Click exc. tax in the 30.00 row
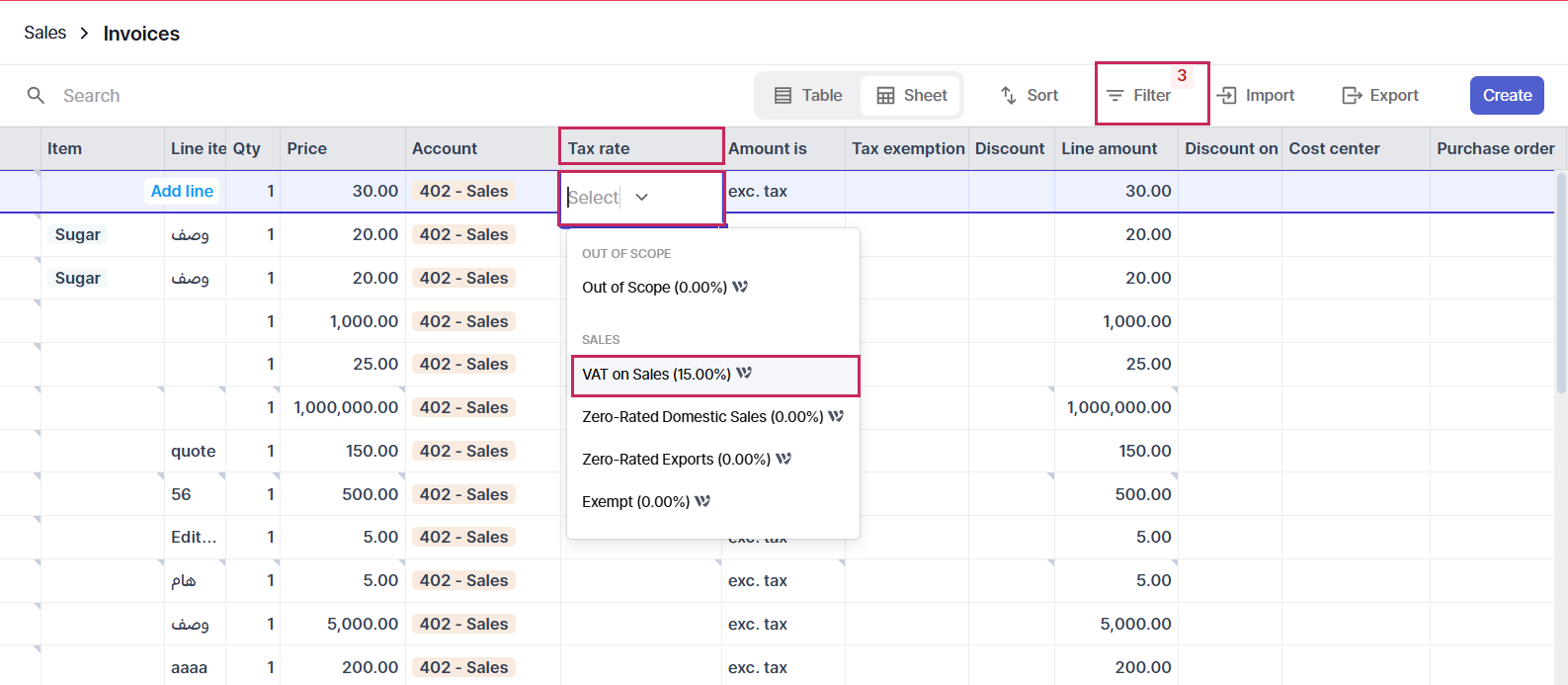 pyautogui.click(x=758, y=191)
